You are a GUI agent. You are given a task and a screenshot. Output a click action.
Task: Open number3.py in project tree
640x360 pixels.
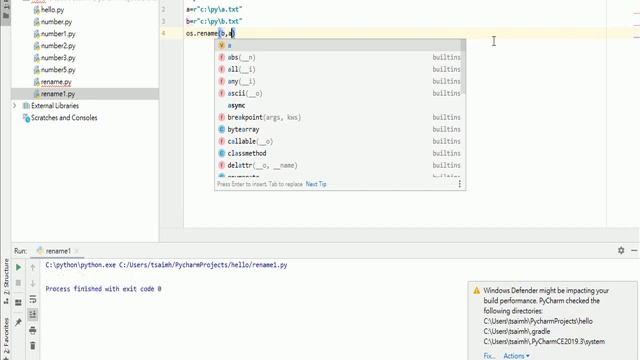pos(58,58)
